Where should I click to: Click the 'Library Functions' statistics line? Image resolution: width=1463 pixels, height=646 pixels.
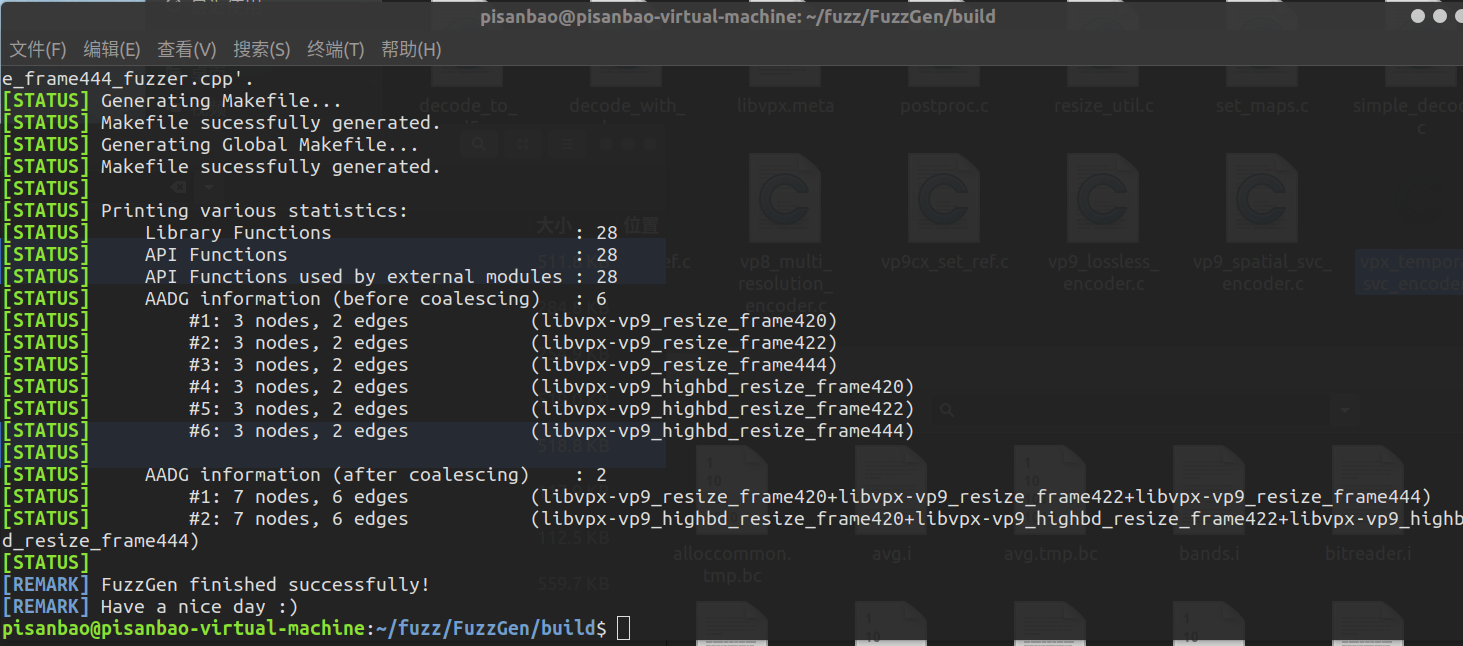381,233
